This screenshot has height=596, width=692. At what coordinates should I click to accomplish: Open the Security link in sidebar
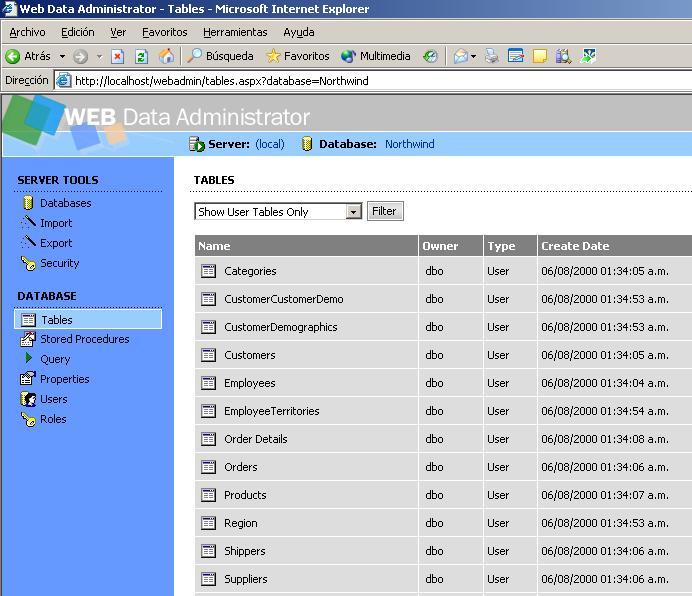click(x=60, y=263)
